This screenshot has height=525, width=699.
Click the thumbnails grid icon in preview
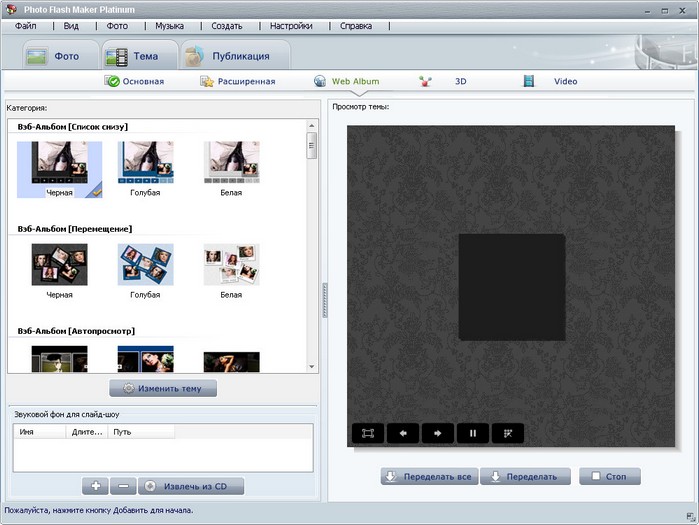507,433
